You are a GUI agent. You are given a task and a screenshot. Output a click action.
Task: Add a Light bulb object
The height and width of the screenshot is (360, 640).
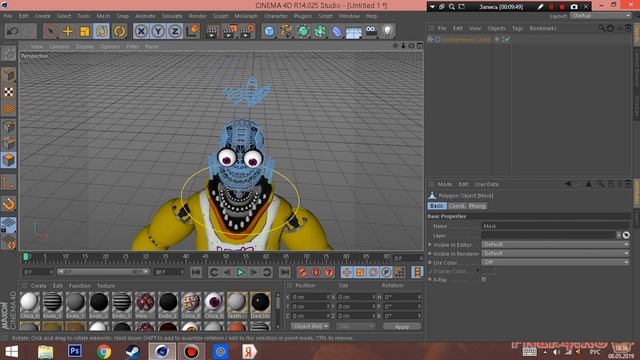[x=388, y=31]
